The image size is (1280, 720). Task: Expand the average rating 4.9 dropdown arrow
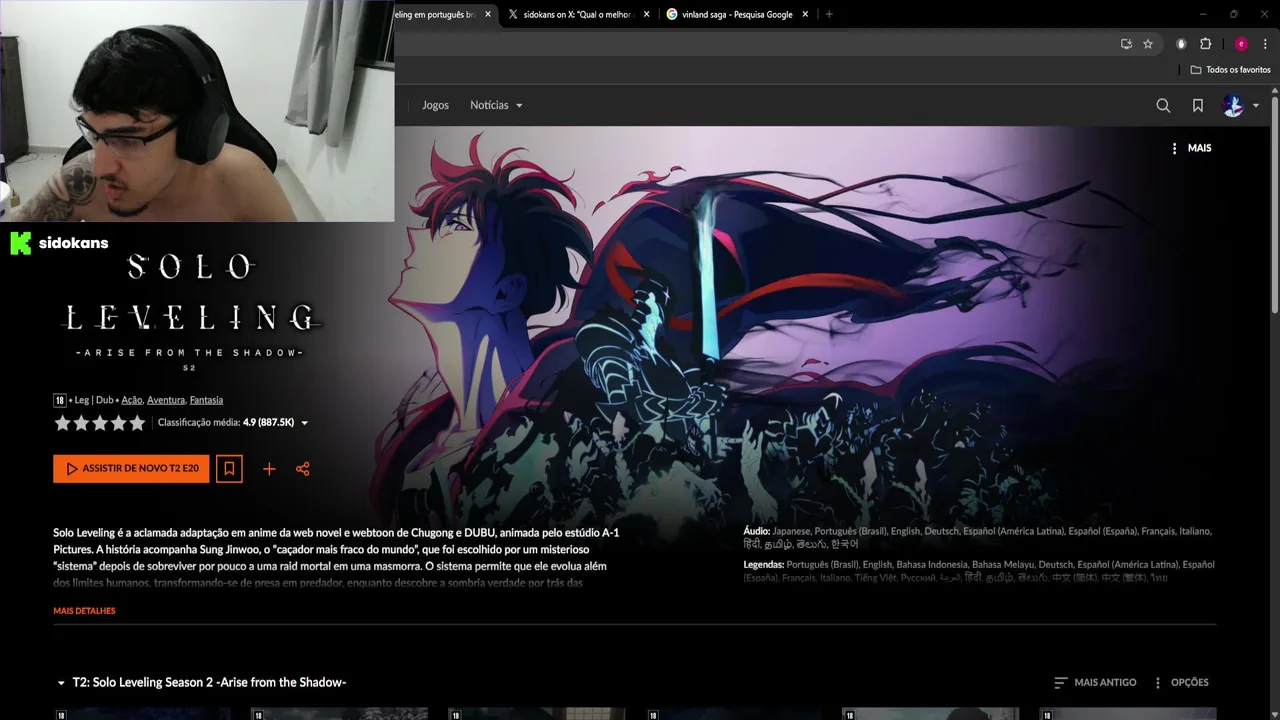coord(305,423)
